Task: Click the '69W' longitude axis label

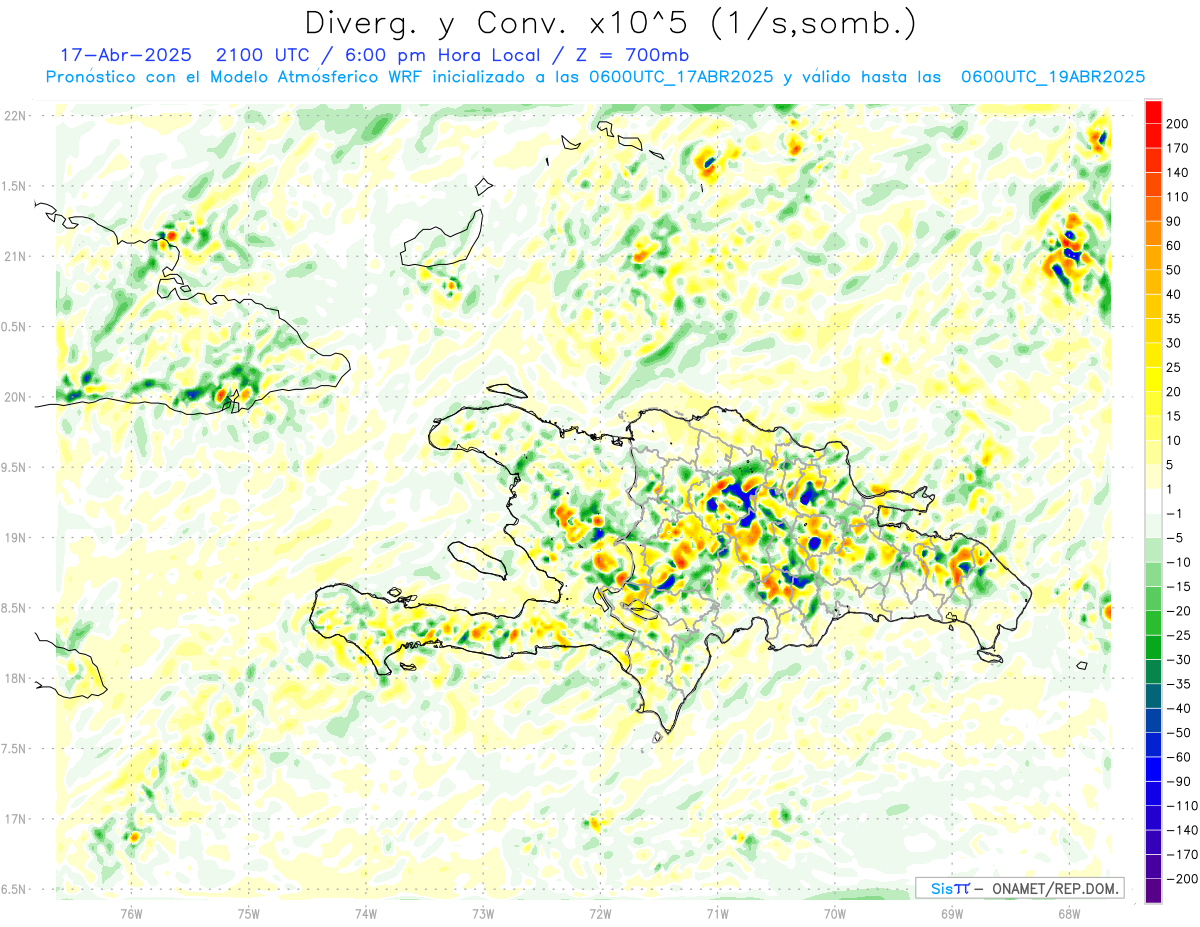Action: [x=951, y=913]
